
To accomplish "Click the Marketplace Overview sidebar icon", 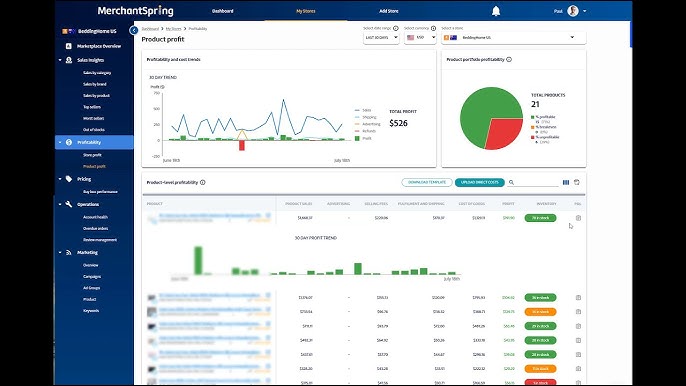I will (x=69, y=46).
